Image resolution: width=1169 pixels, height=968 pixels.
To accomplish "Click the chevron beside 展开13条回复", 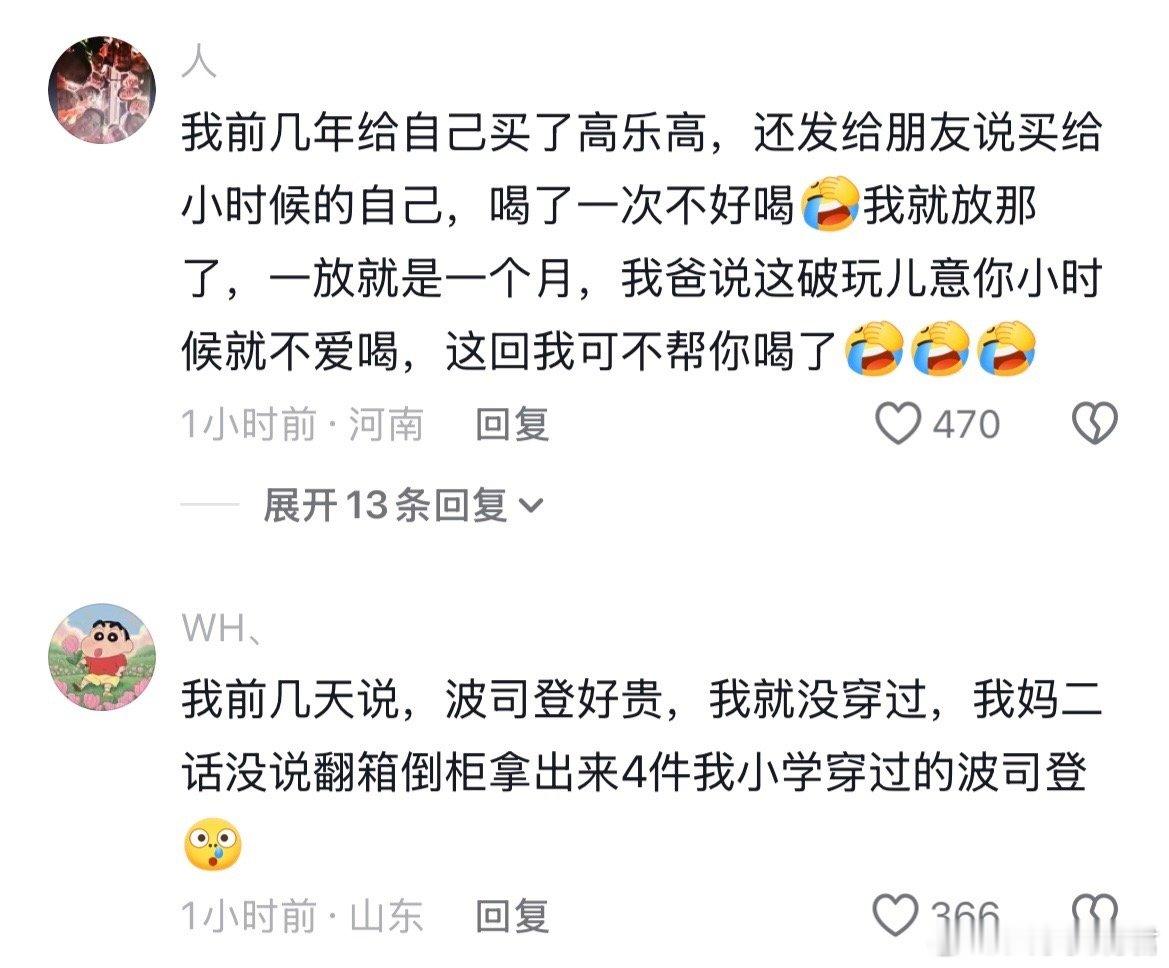I will 531,506.
